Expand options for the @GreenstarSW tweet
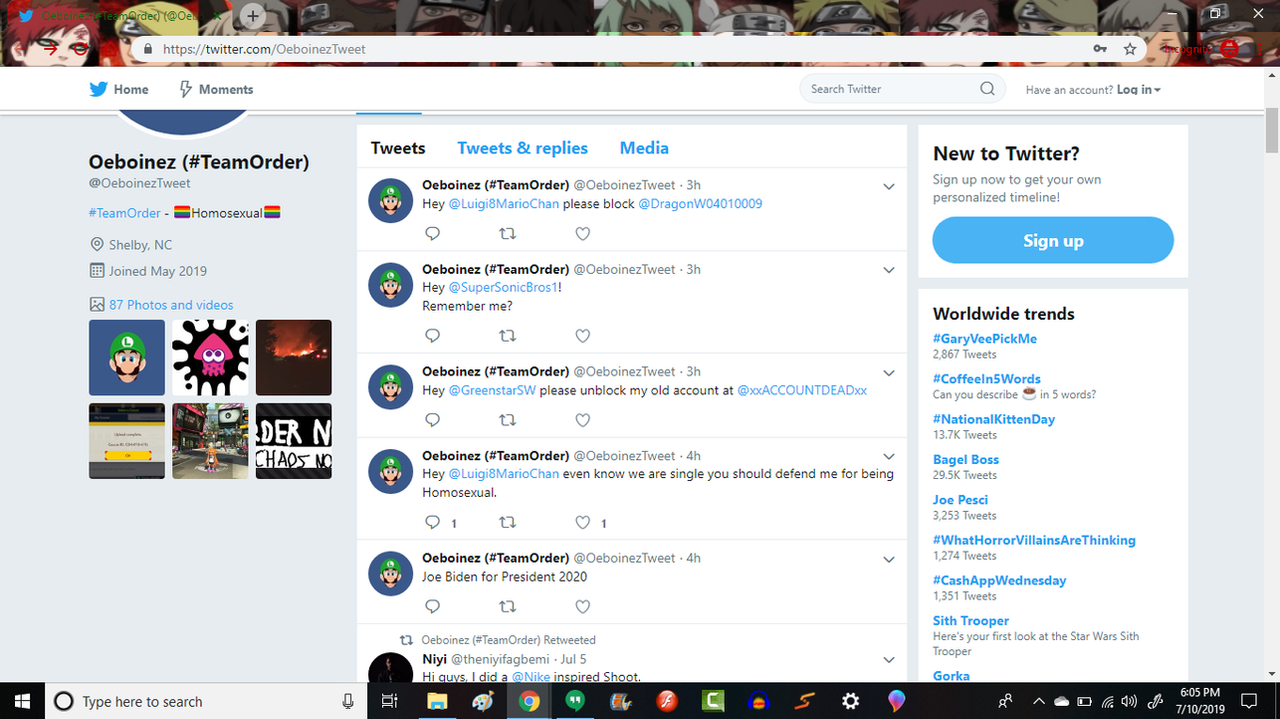This screenshot has width=1280, height=719. (x=889, y=372)
